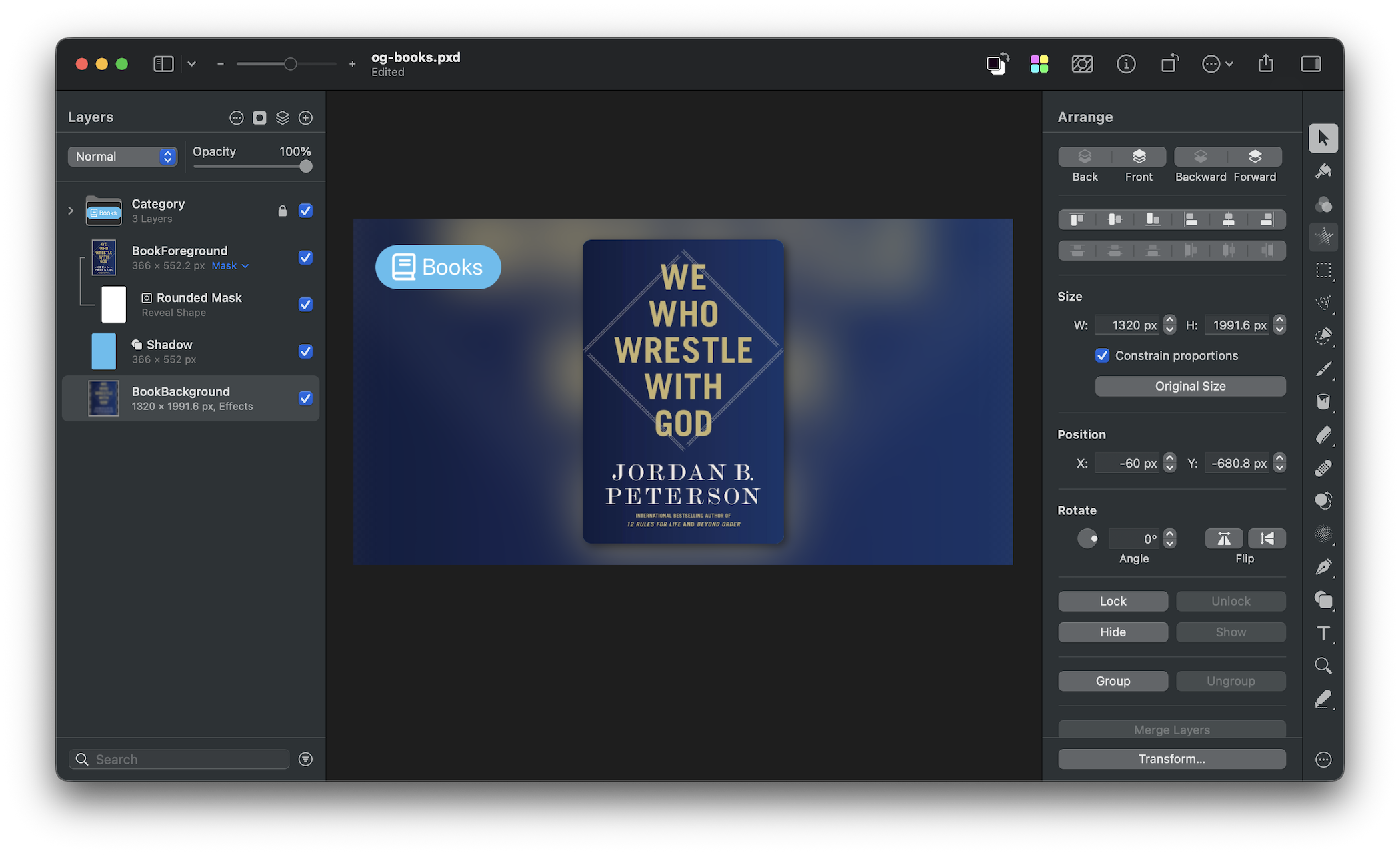Select the Erase tool

tap(1323, 435)
